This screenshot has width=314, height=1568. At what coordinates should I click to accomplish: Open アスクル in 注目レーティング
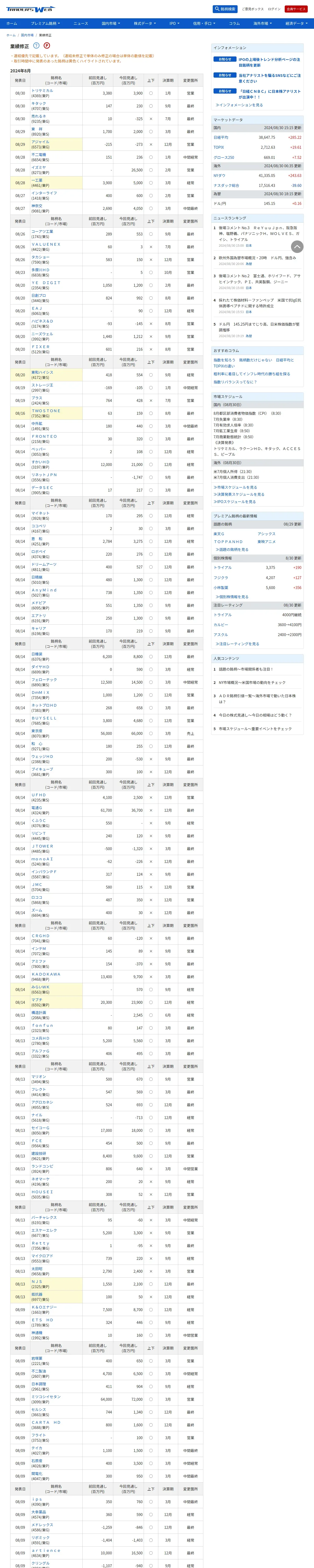point(221,634)
